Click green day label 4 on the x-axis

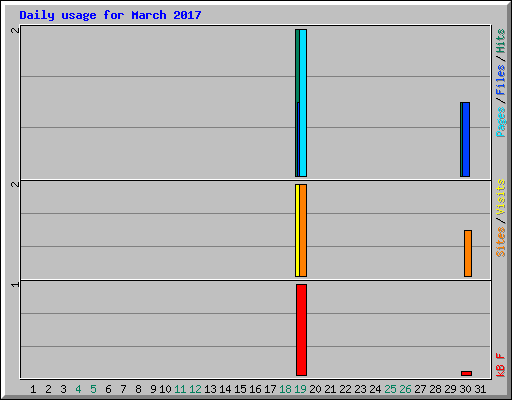[x=78, y=389]
